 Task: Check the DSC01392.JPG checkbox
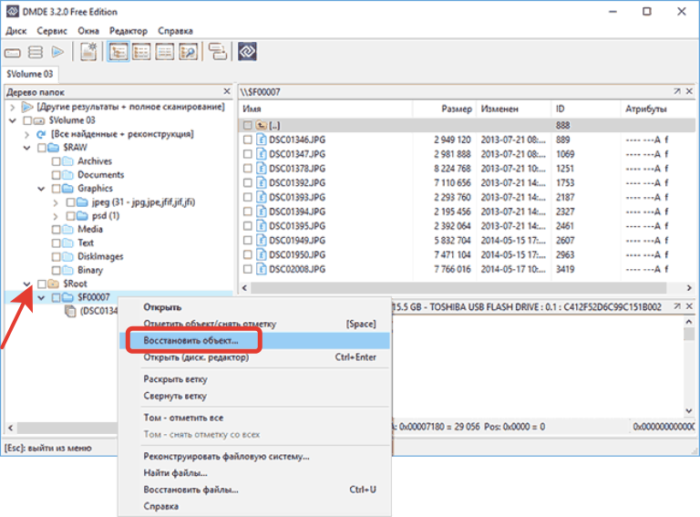pyautogui.click(x=247, y=183)
